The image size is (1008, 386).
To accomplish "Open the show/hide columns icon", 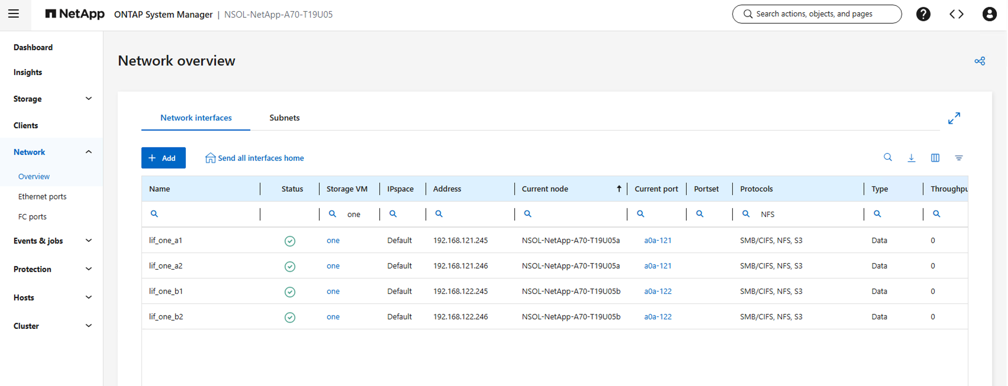I will (x=935, y=158).
